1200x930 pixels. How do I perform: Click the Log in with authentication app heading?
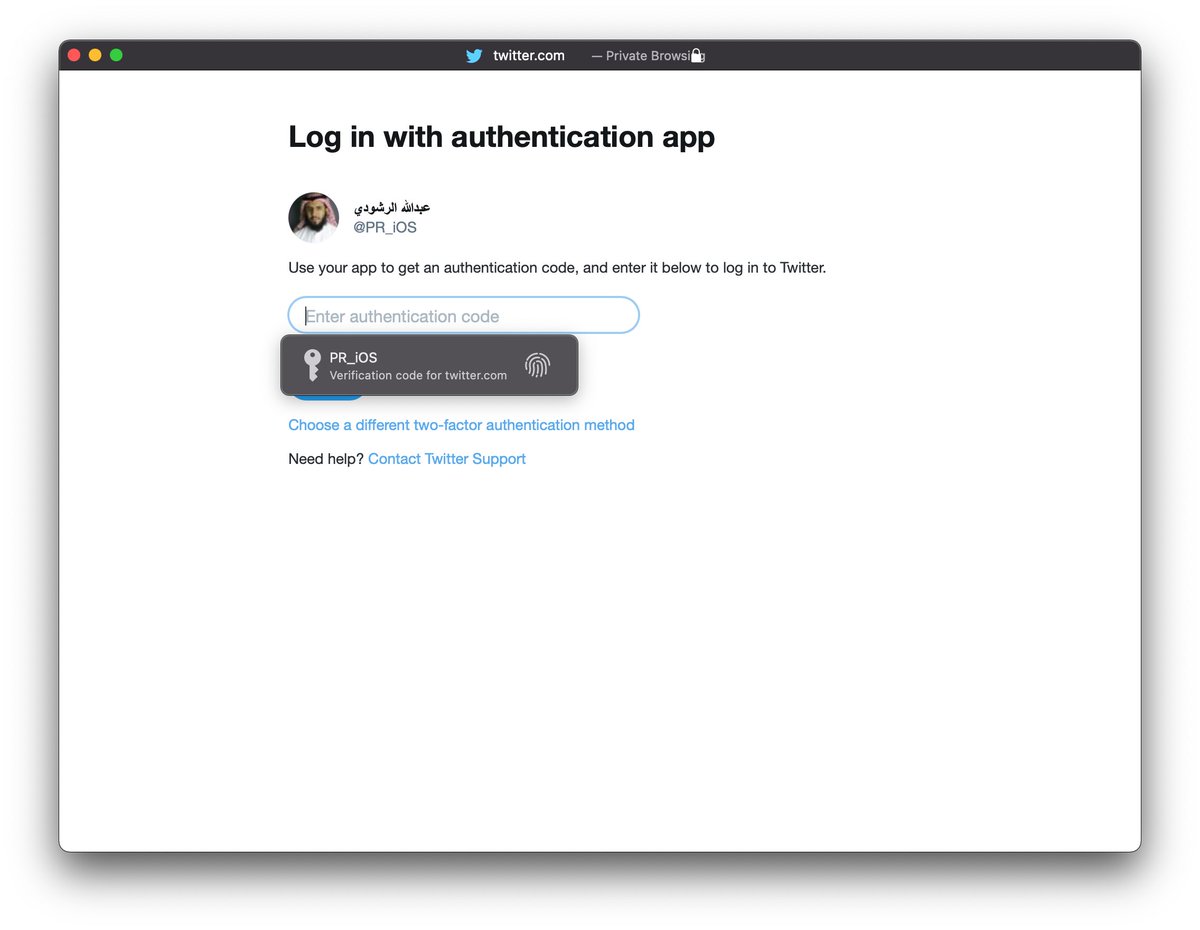[x=502, y=137]
